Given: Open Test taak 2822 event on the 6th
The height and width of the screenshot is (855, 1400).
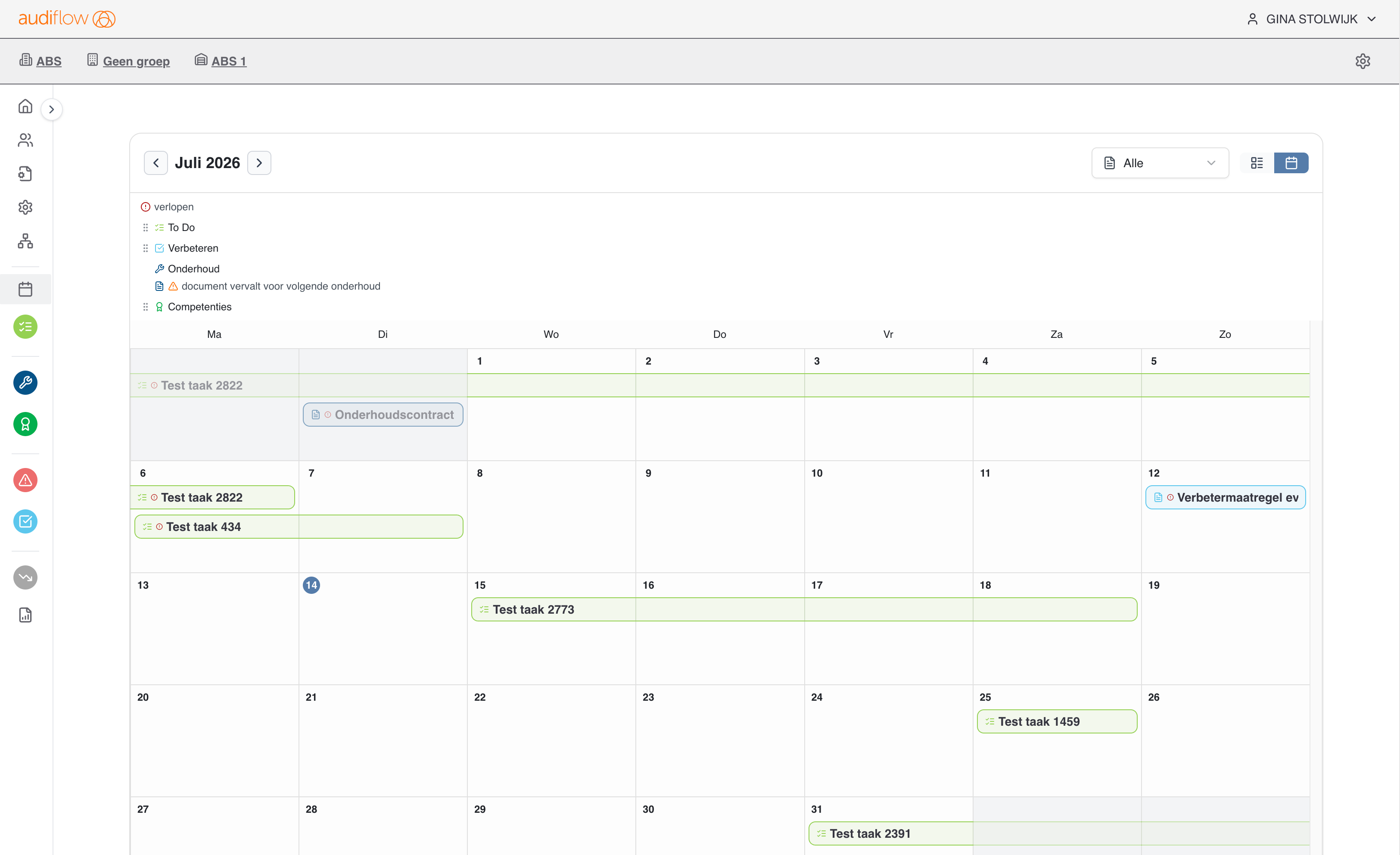Looking at the screenshot, I should click(212, 497).
